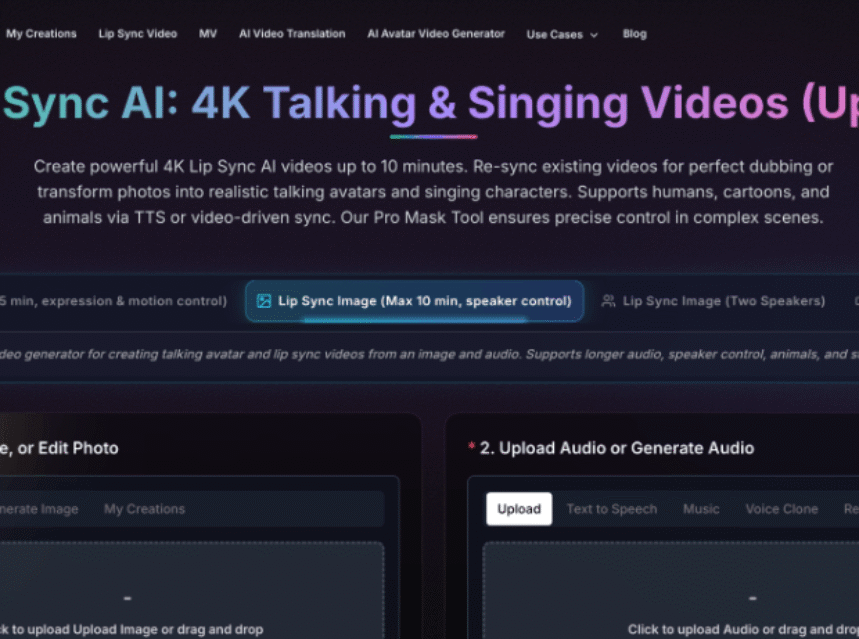
Task: Open the Blog link
Action: [x=634, y=34]
